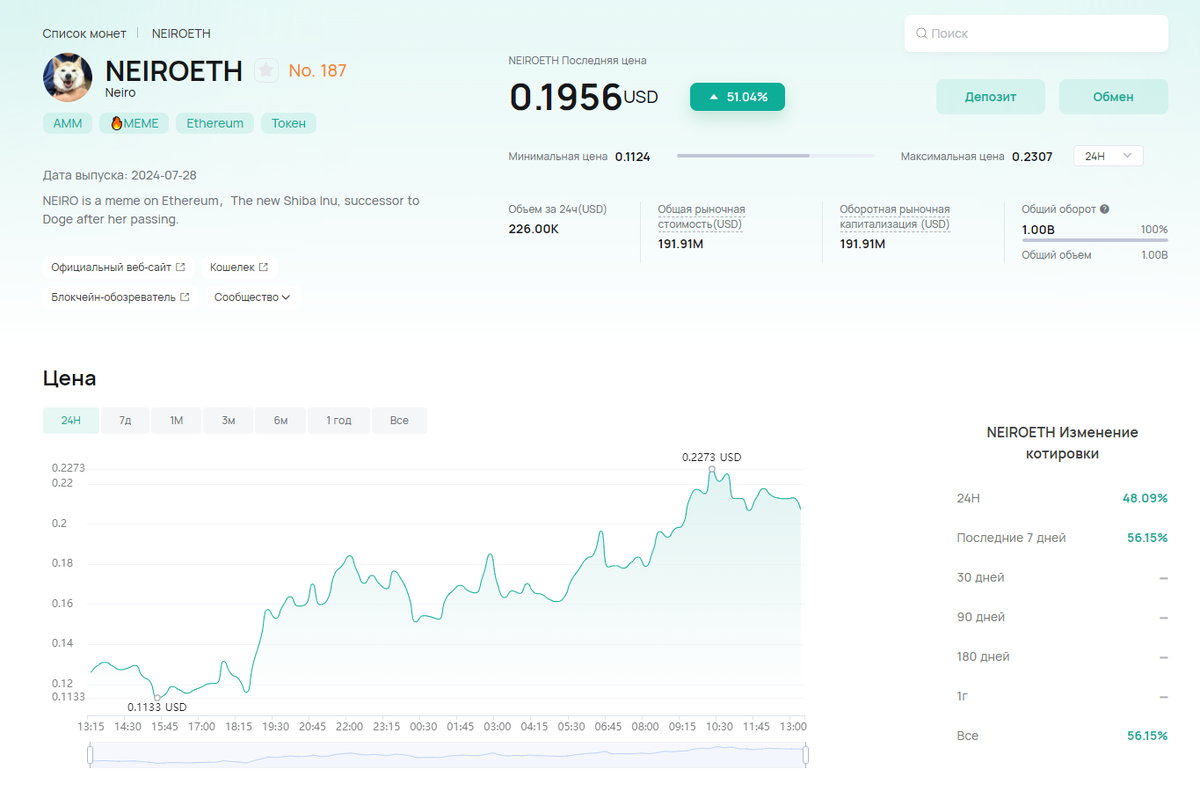Viewport: 1200px width, 799px height.
Task: Click the NEIROETH breadcrumb item
Action: click(x=181, y=33)
